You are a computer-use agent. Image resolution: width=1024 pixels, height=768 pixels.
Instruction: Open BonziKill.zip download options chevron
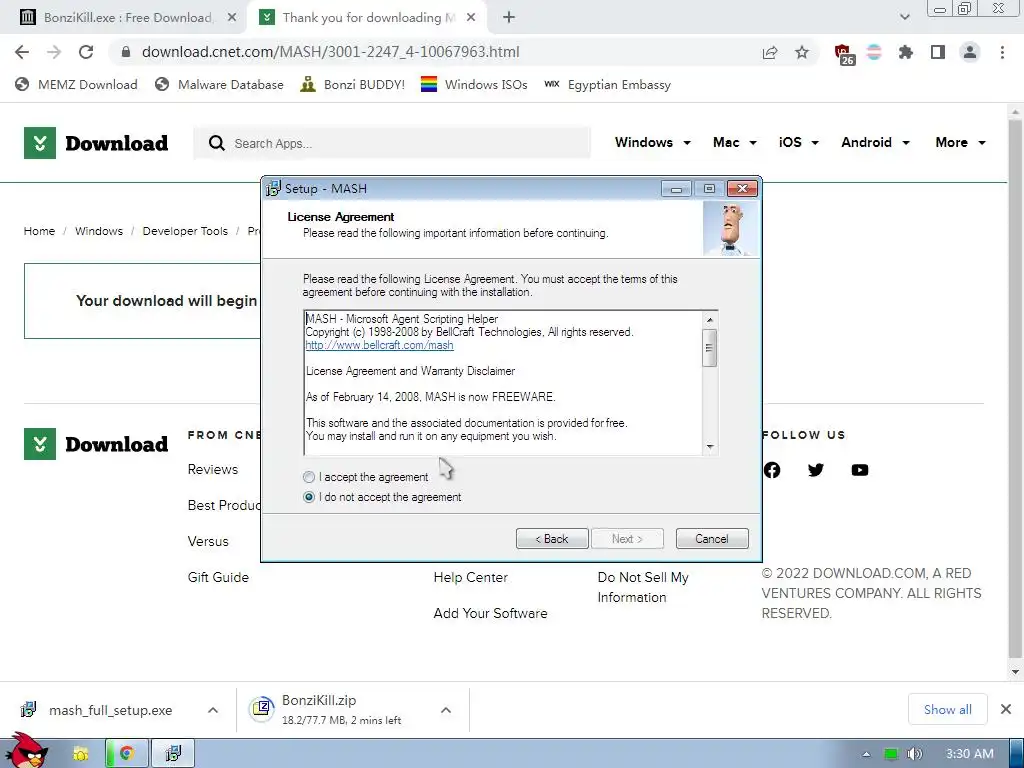pos(446,710)
